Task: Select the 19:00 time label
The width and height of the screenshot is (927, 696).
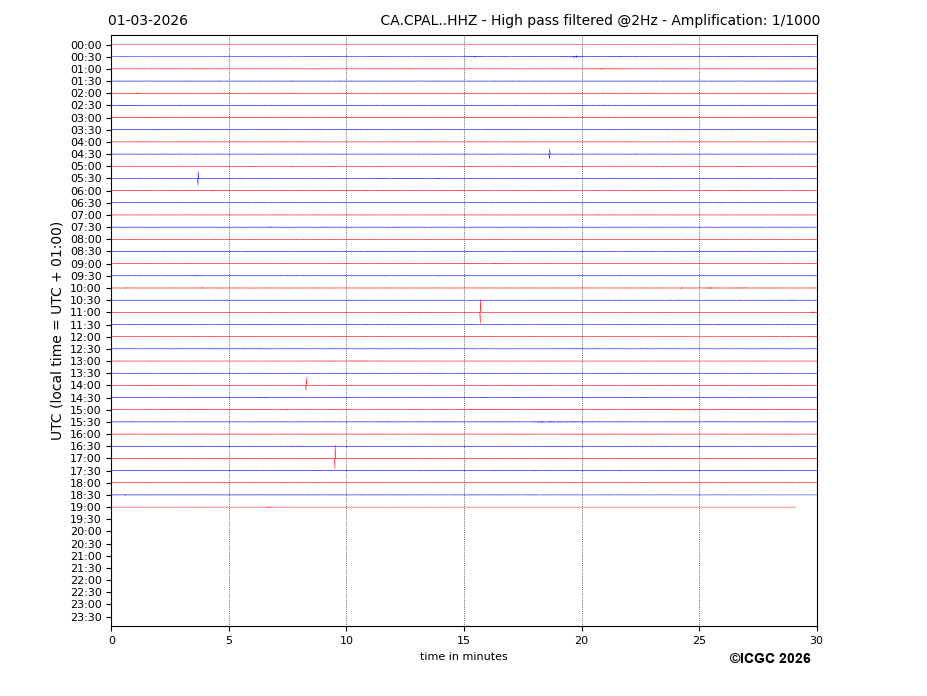Action: (86, 507)
